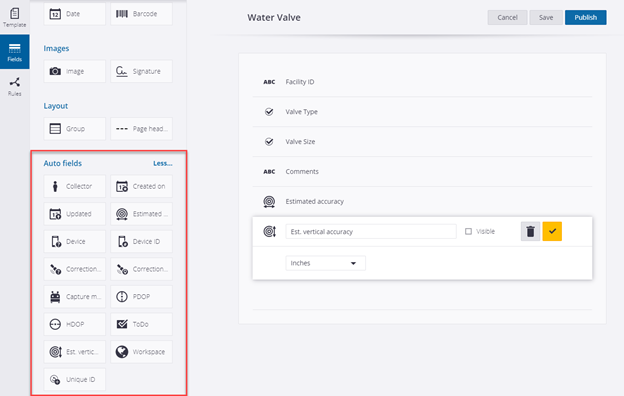
Task: Insert the ToDo auto field
Action: coord(141,324)
